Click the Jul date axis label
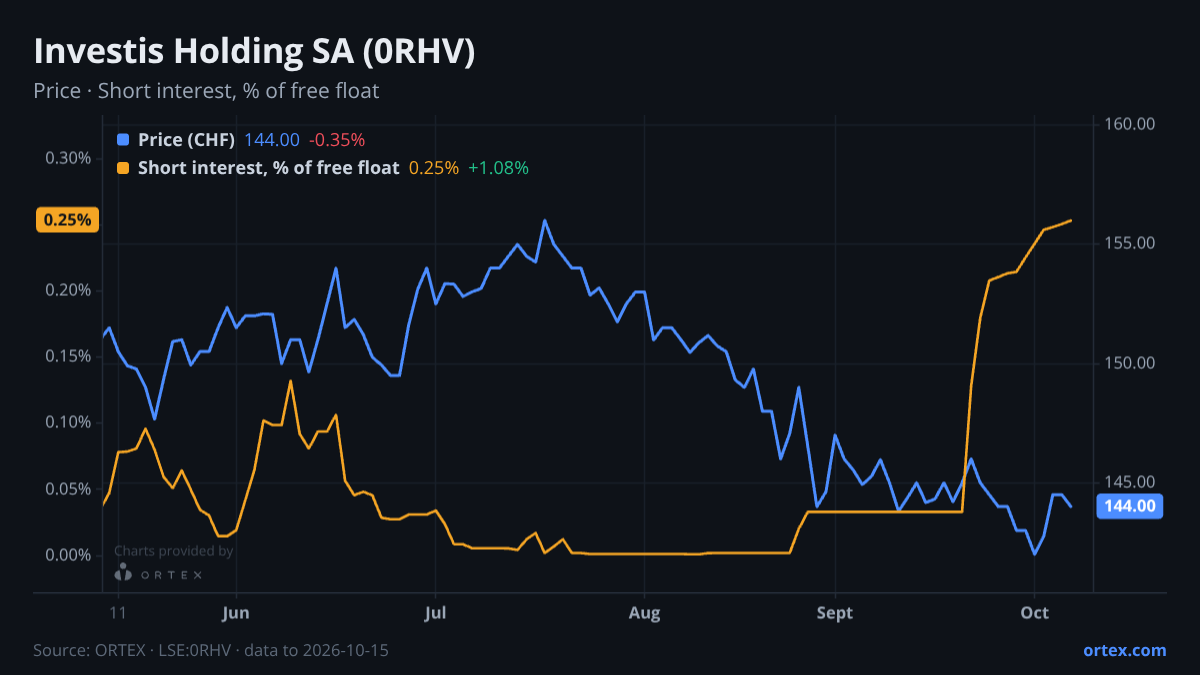 tap(435, 613)
